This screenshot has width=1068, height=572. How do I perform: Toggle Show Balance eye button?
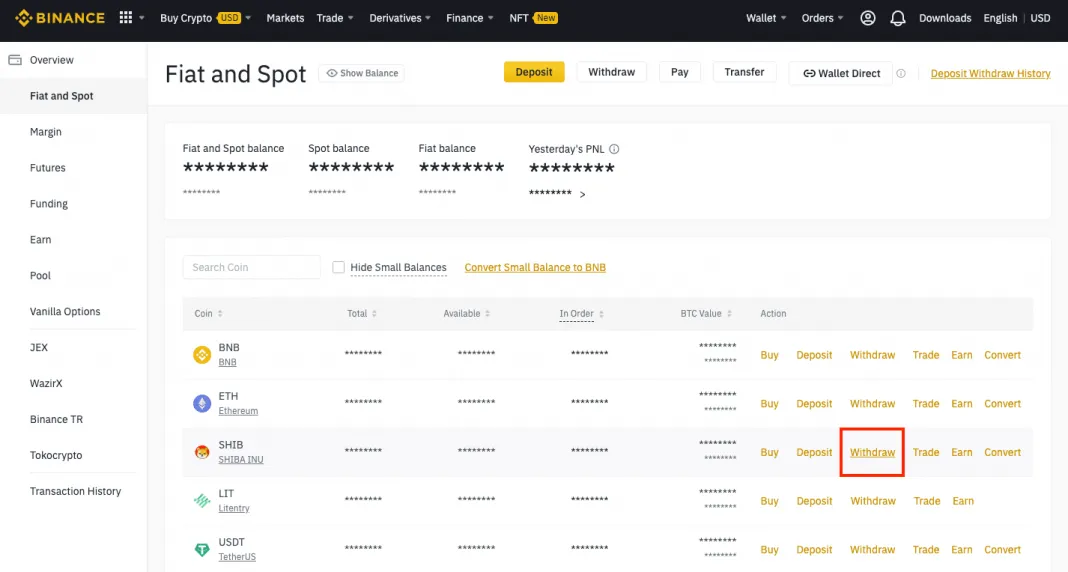(x=361, y=73)
